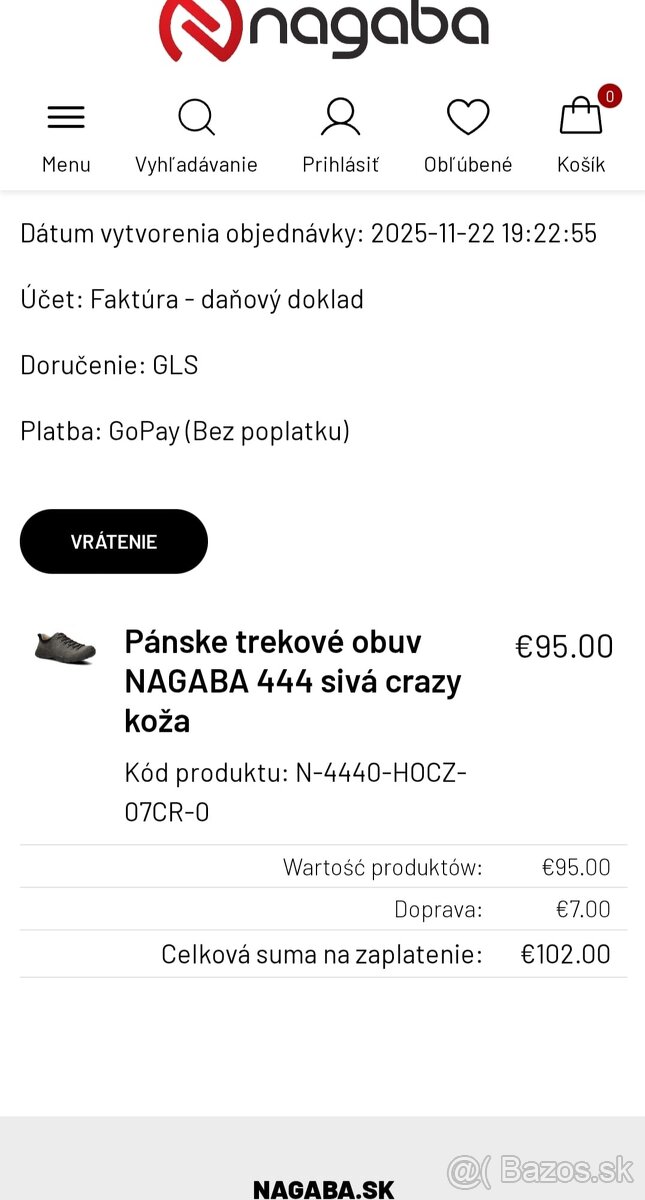The image size is (645, 1200).
Task: Open the Košík shopping bag icon
Action: click(581, 117)
